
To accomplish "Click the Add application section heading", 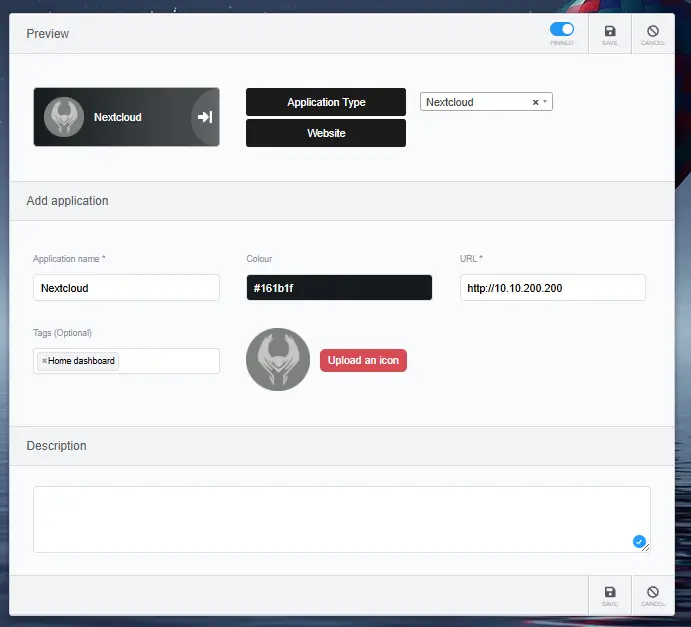I will (x=67, y=201).
